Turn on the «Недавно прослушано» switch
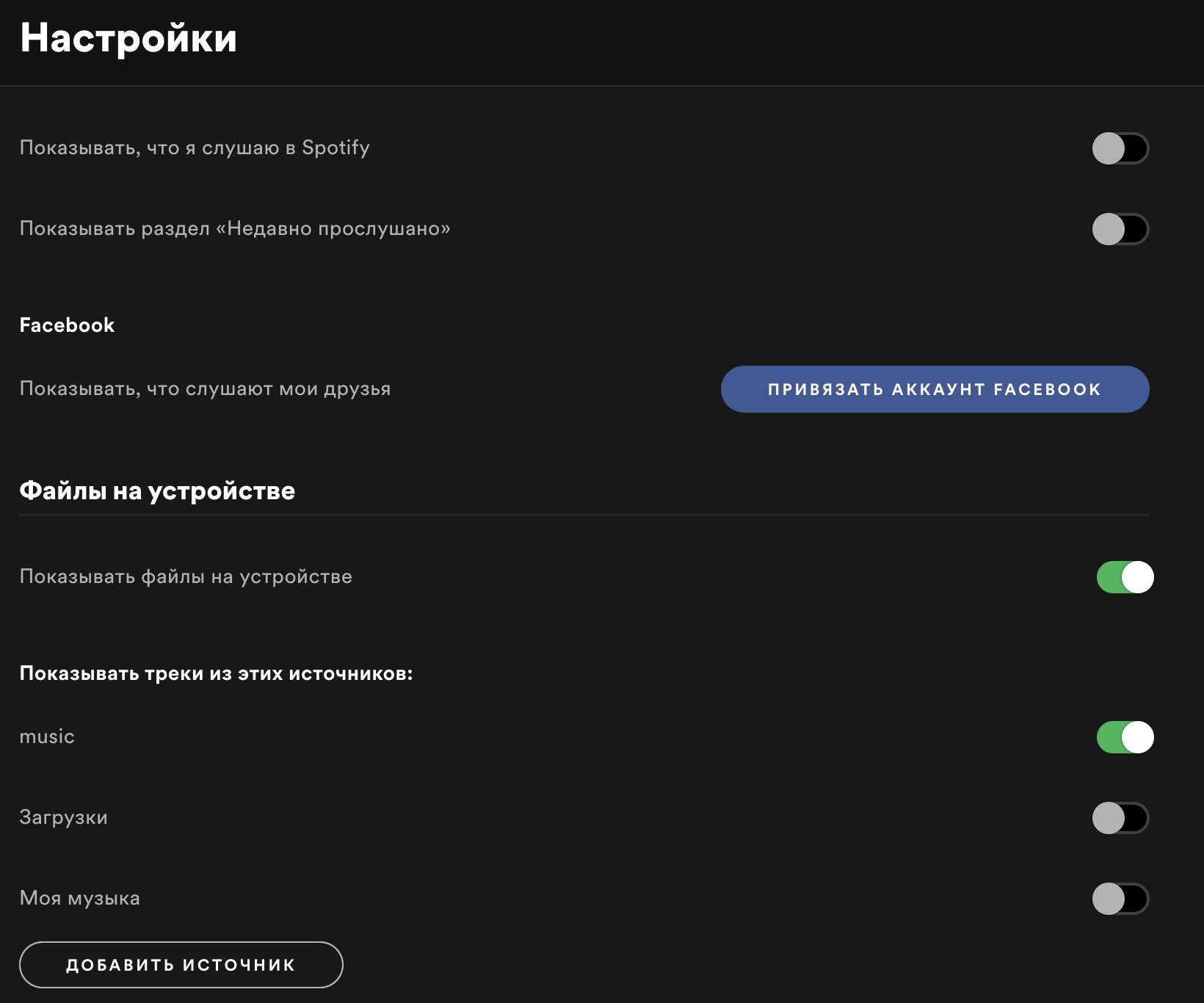The width and height of the screenshot is (1204, 1003). pos(1120,229)
